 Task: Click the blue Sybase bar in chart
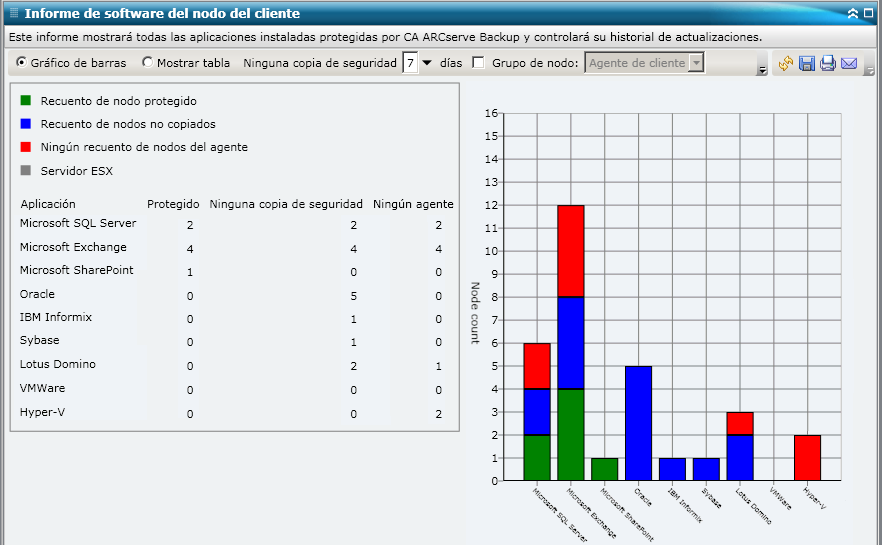tap(706, 470)
